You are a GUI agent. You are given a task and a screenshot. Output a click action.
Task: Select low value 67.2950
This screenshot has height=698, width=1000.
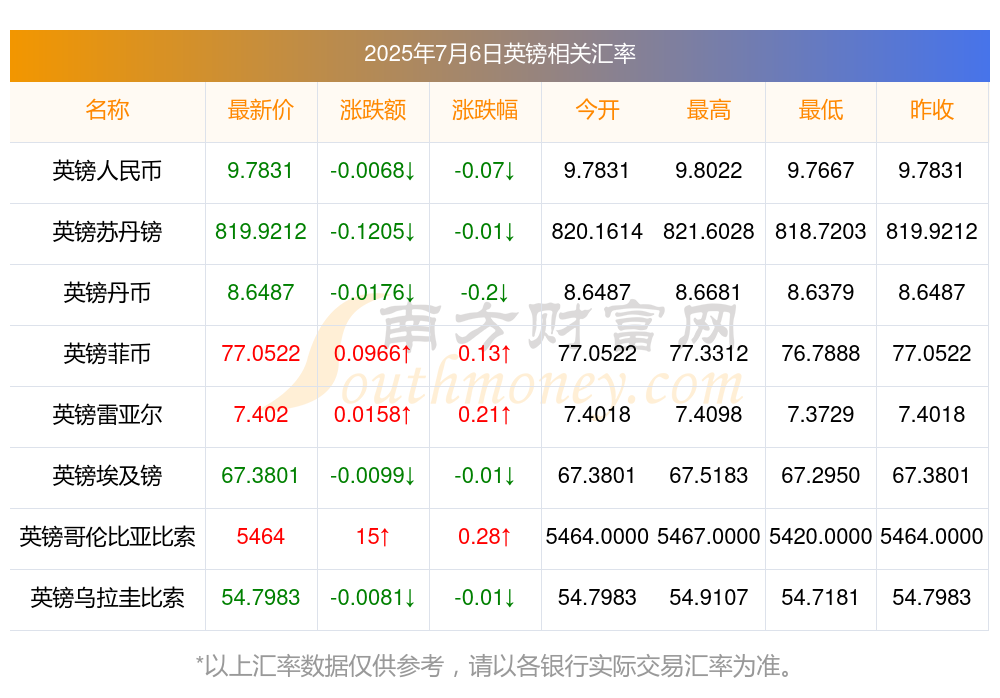pyautogui.click(x=821, y=475)
